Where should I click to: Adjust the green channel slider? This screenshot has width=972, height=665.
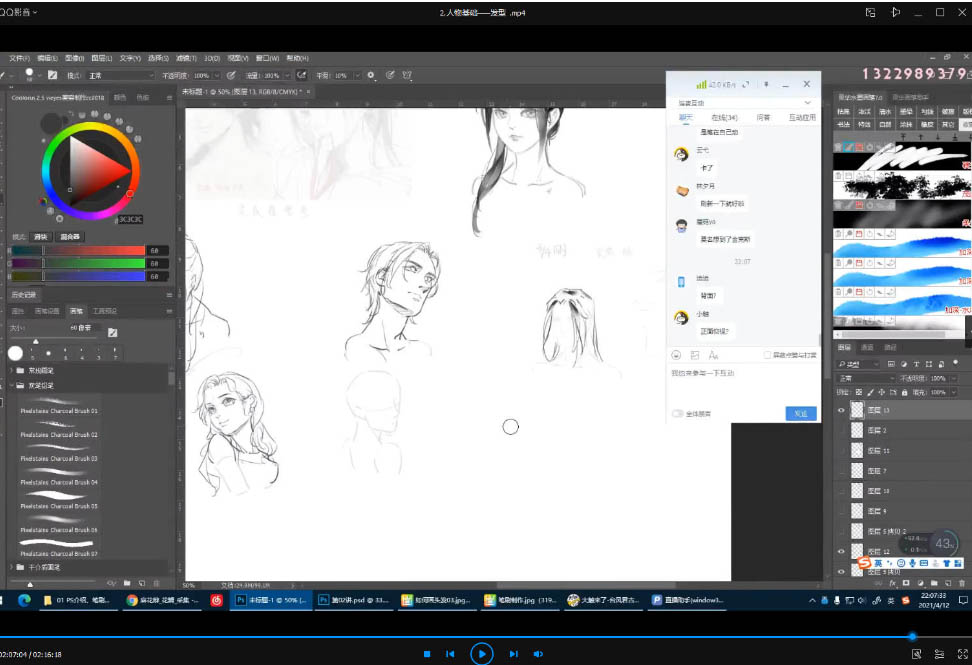tap(78, 263)
